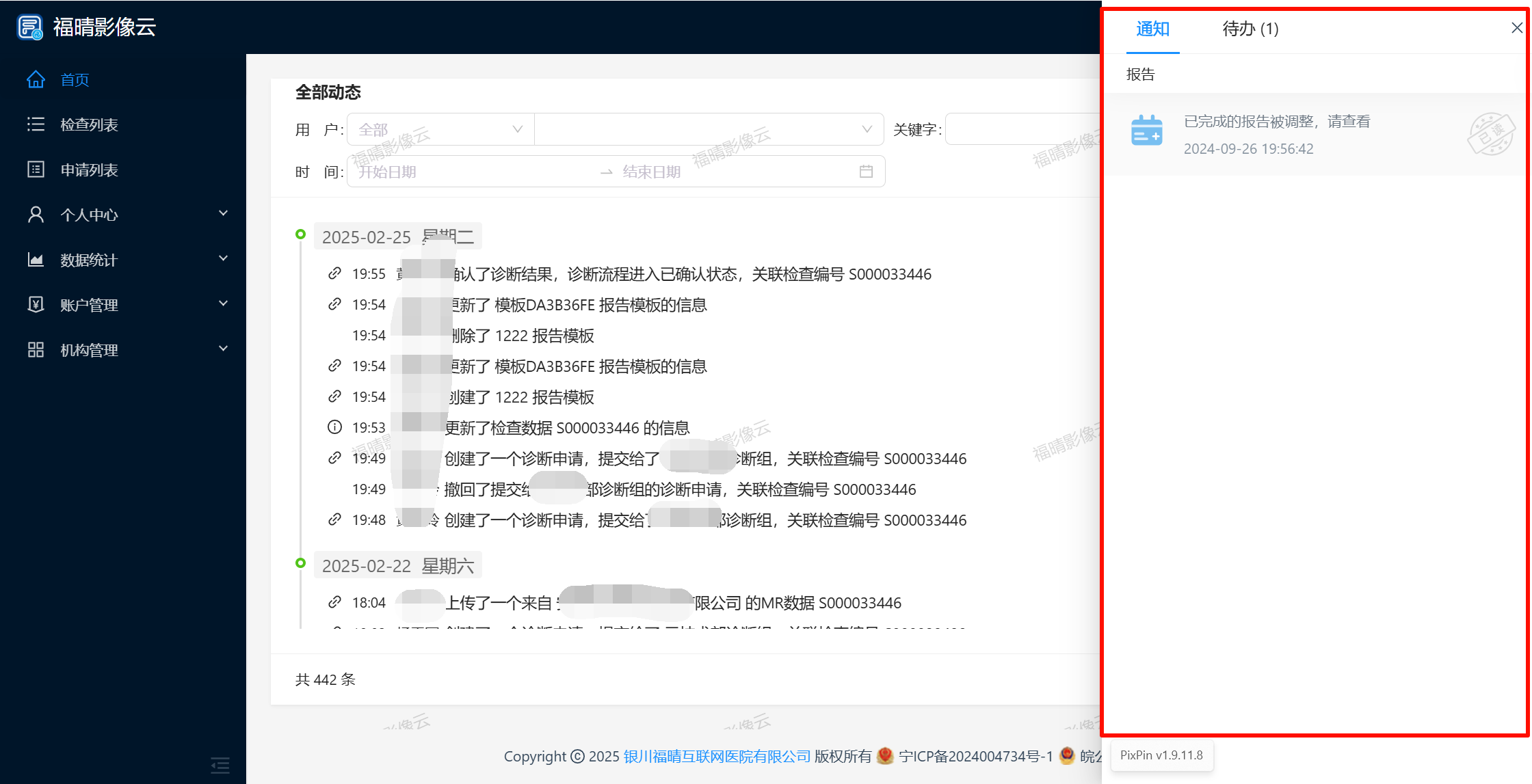Close the notification panel
1532x784 pixels.
coord(1516,28)
